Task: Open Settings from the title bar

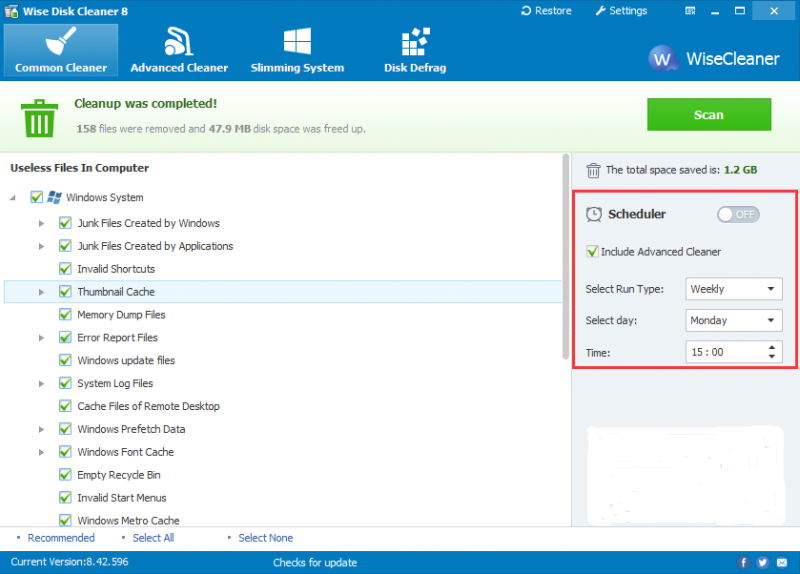Action: pyautogui.click(x=621, y=11)
